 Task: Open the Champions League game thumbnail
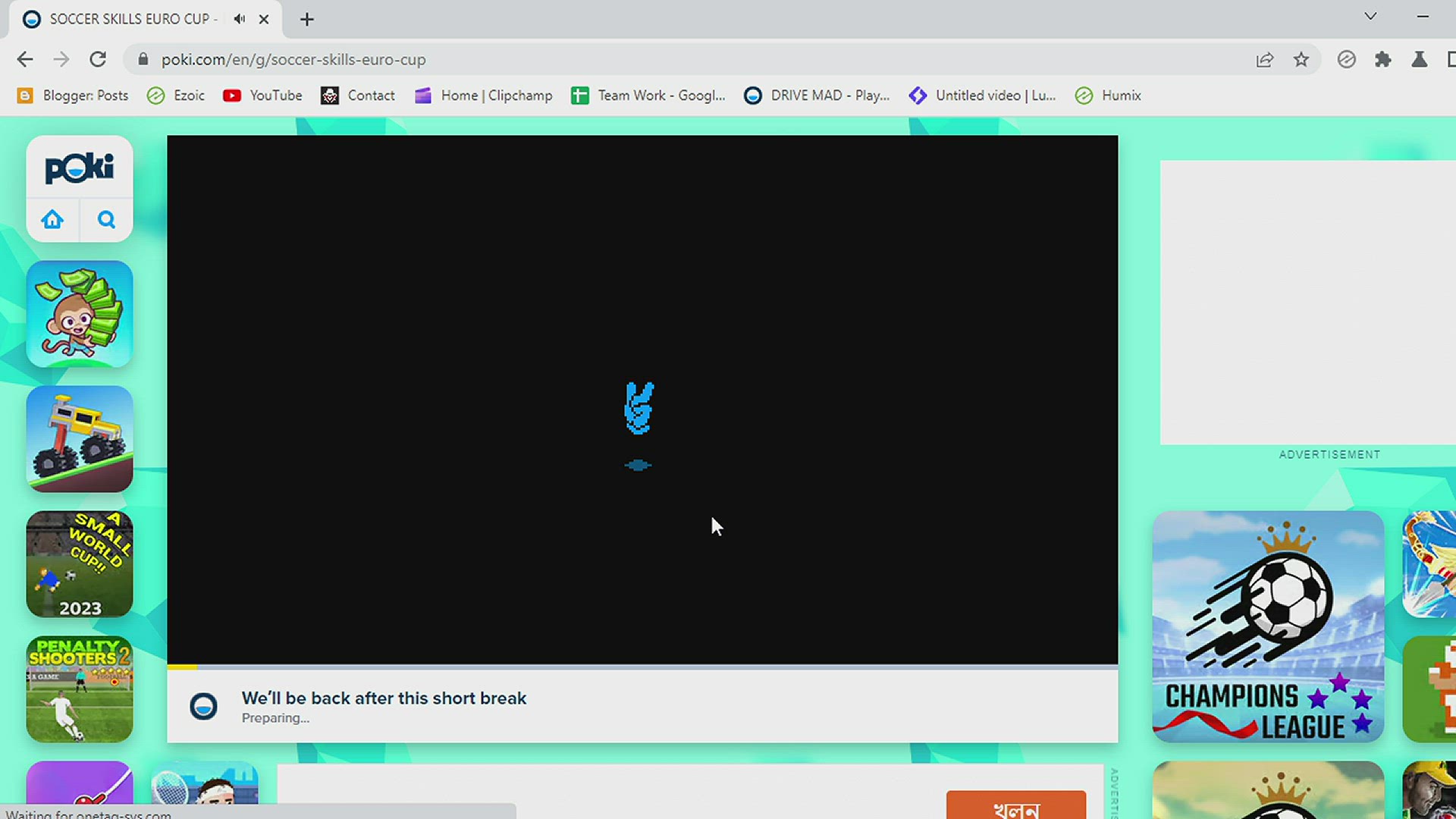coord(1268,626)
